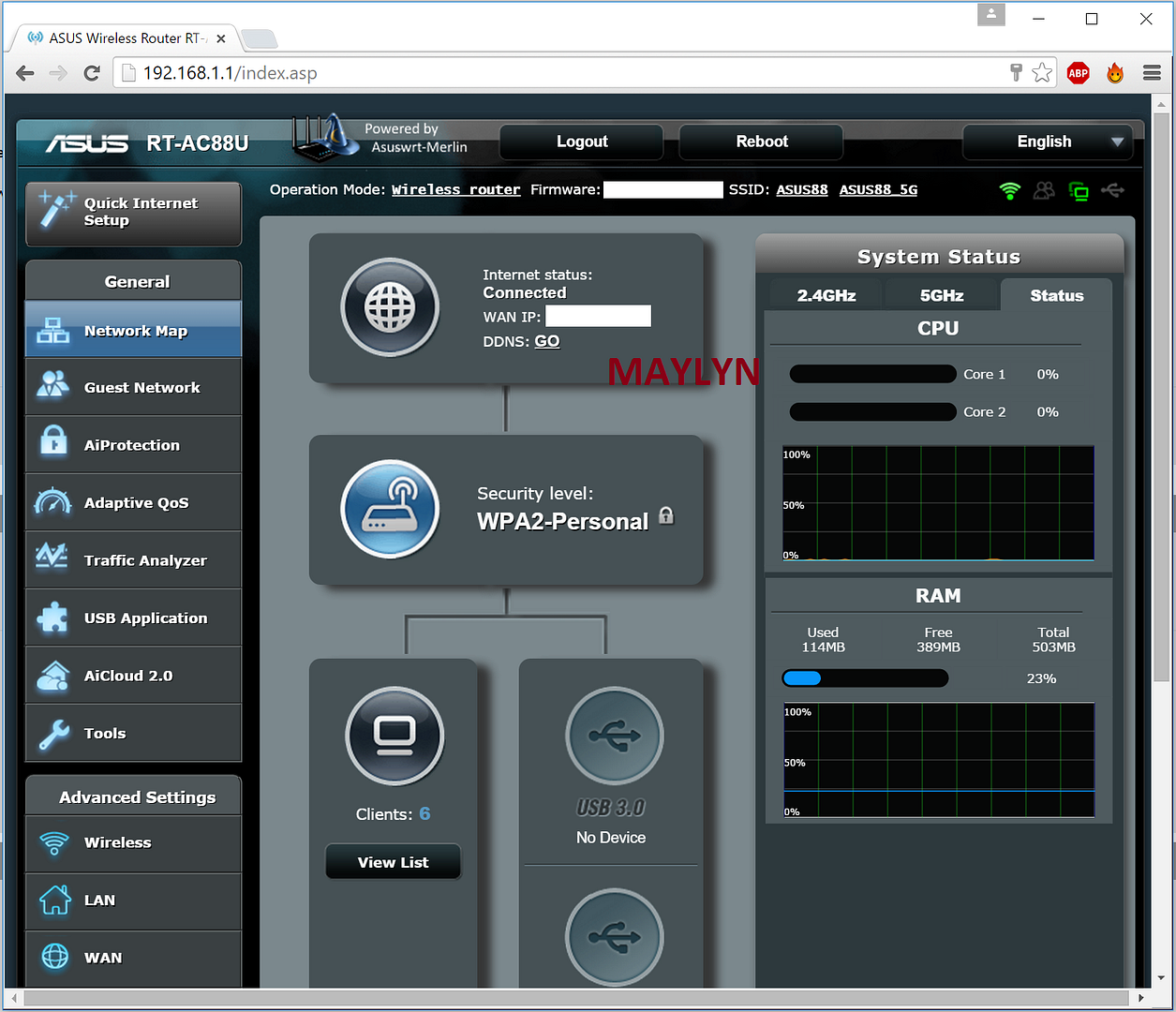Click the USB 3.0 device icon
The width and height of the screenshot is (1176, 1012).
tap(614, 736)
